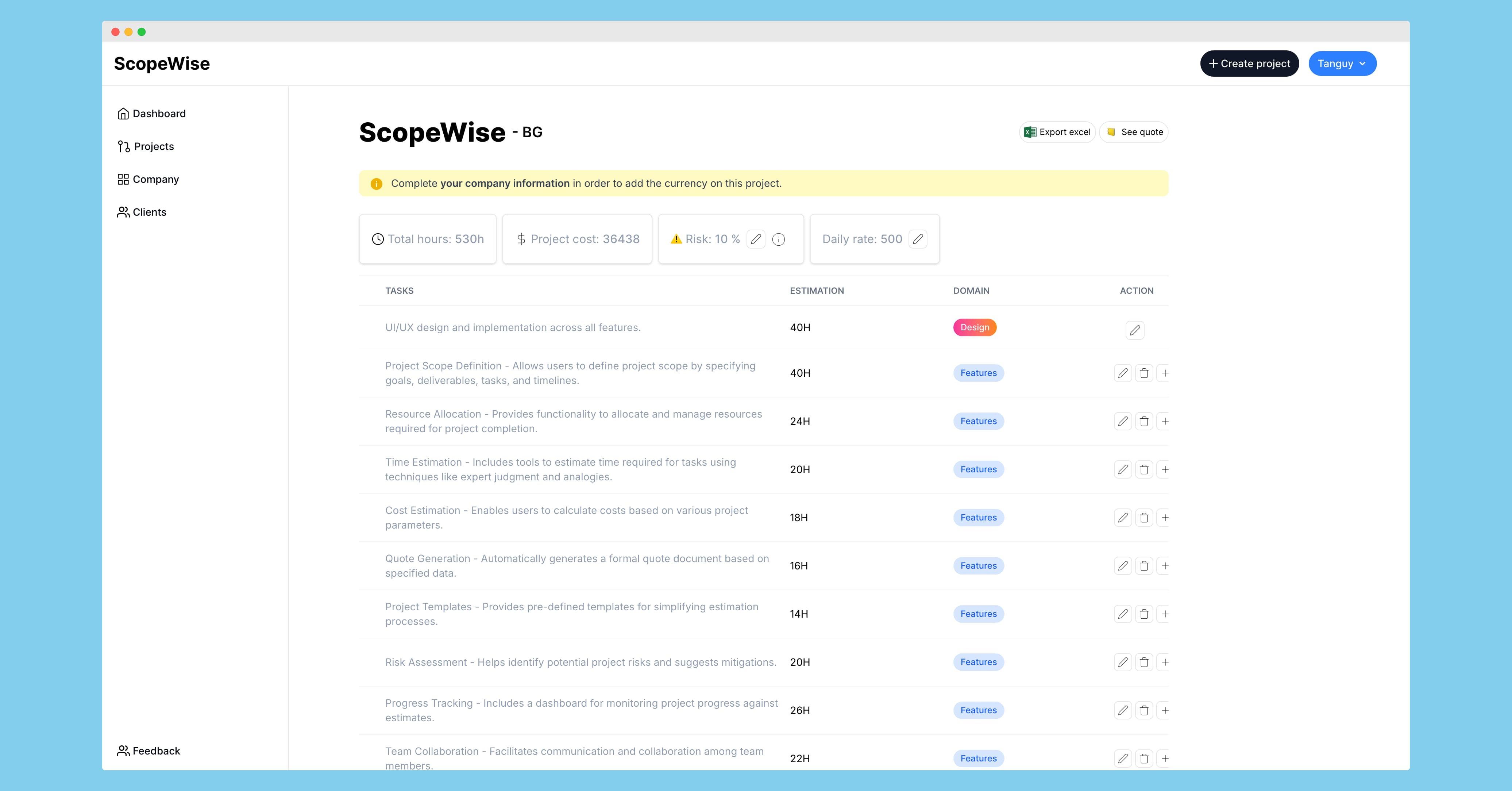The width and height of the screenshot is (1512, 791).
Task: Open the Tanguy user dropdown
Action: coord(1342,64)
